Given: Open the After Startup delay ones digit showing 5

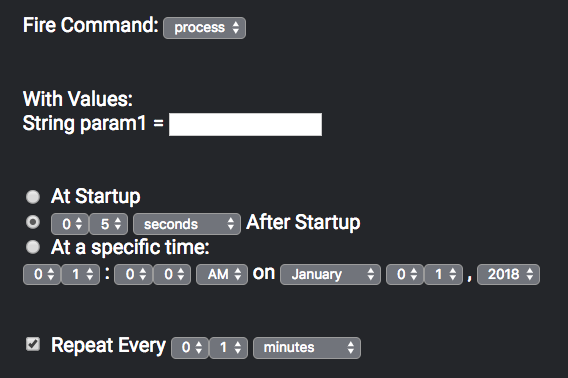Looking at the screenshot, I should 109,224.
